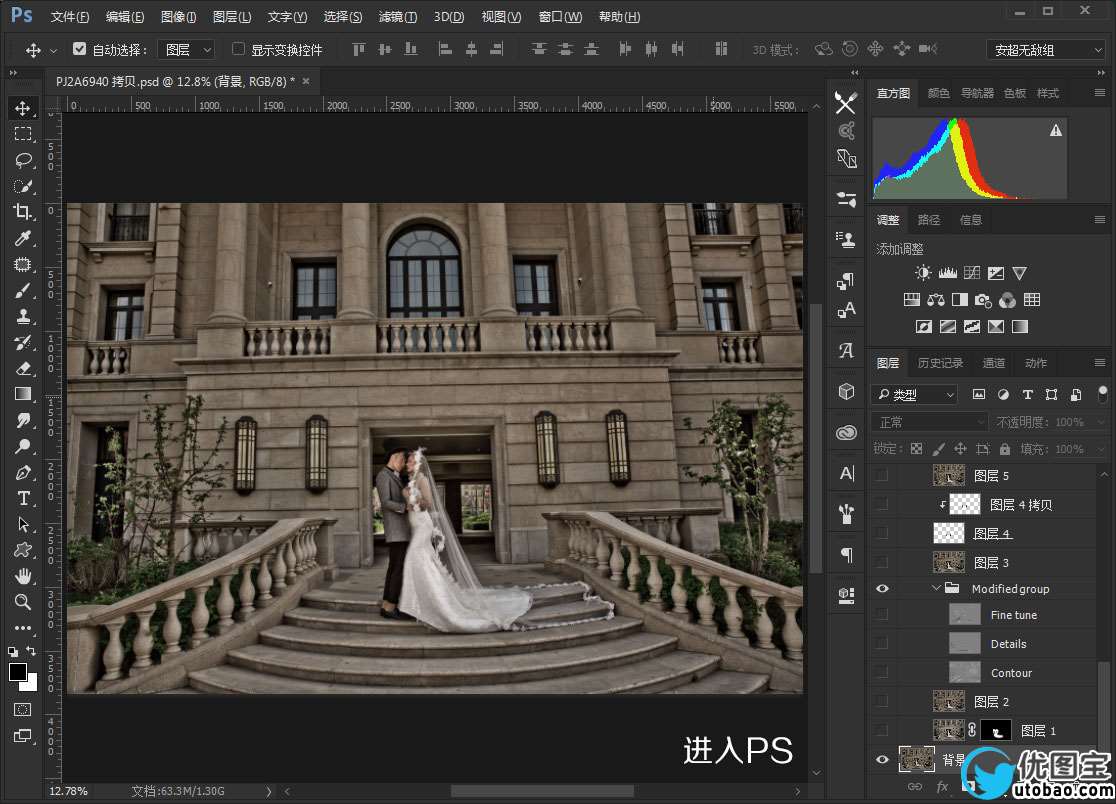
Task: Select the Eyedropper tool
Action: pyautogui.click(x=23, y=238)
